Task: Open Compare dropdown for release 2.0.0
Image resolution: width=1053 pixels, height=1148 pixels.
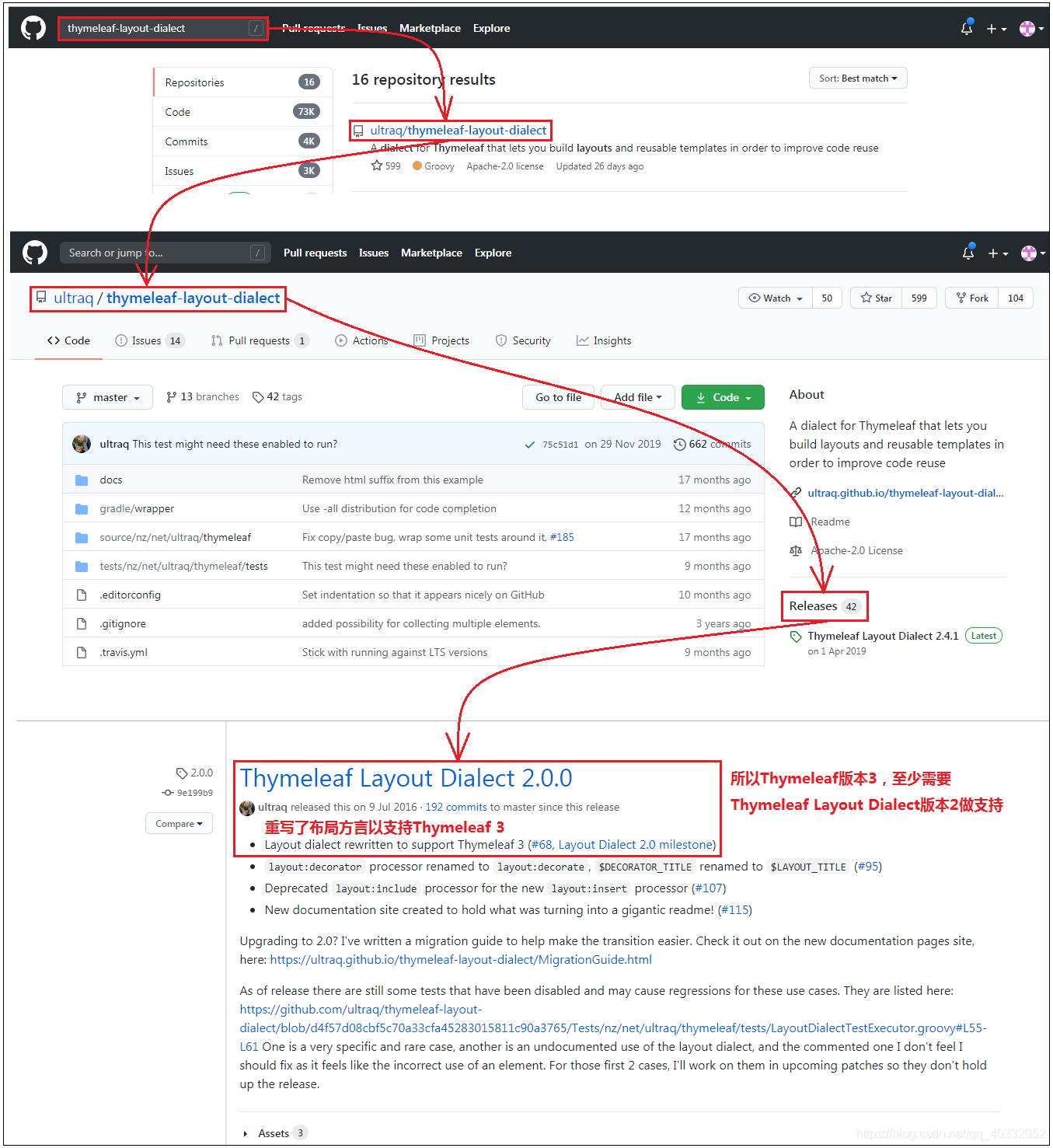Action: (x=179, y=824)
